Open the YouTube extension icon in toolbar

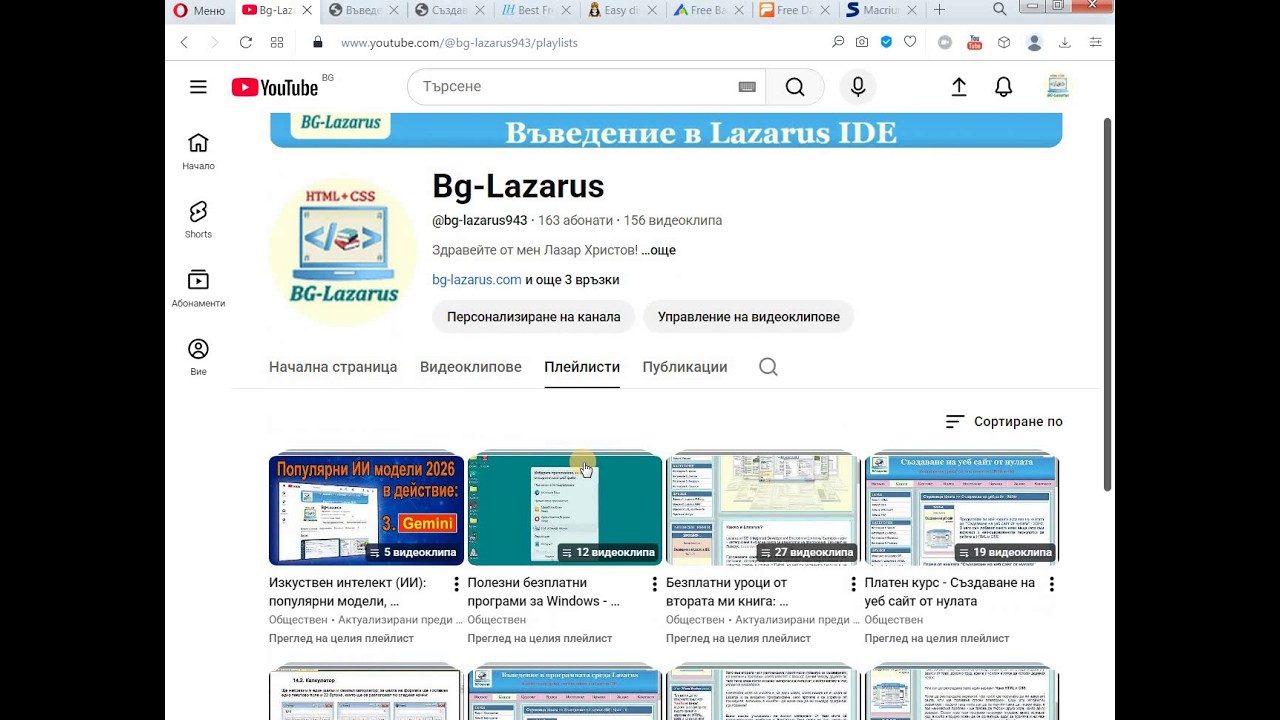(x=975, y=42)
